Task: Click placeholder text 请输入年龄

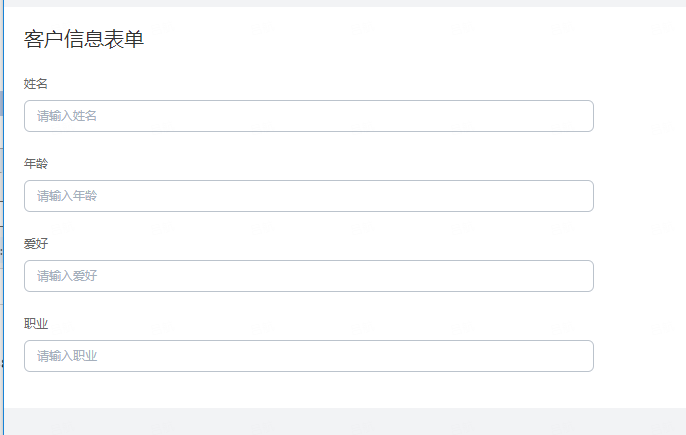Action: pyautogui.click(x=66, y=196)
